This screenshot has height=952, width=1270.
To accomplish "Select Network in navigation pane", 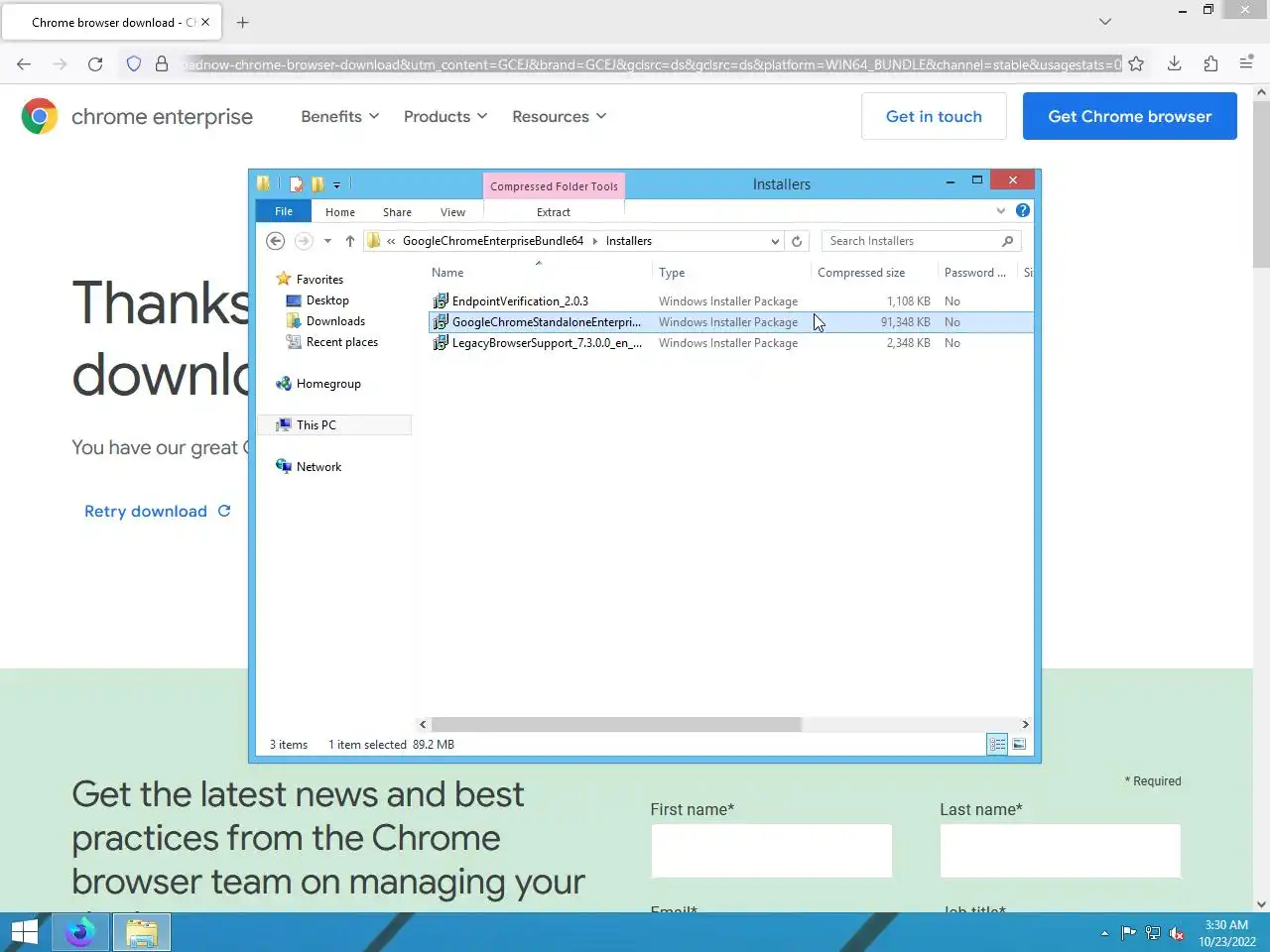I will [x=318, y=467].
